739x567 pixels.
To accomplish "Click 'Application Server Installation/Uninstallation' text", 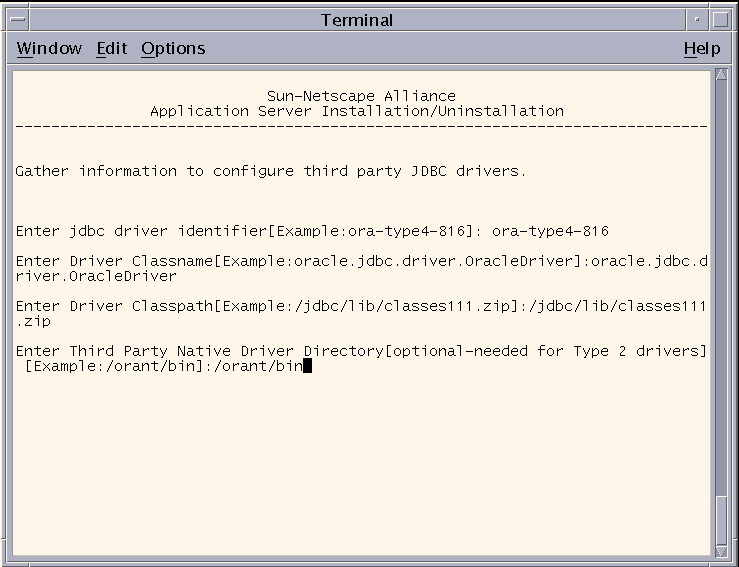I will [357, 111].
